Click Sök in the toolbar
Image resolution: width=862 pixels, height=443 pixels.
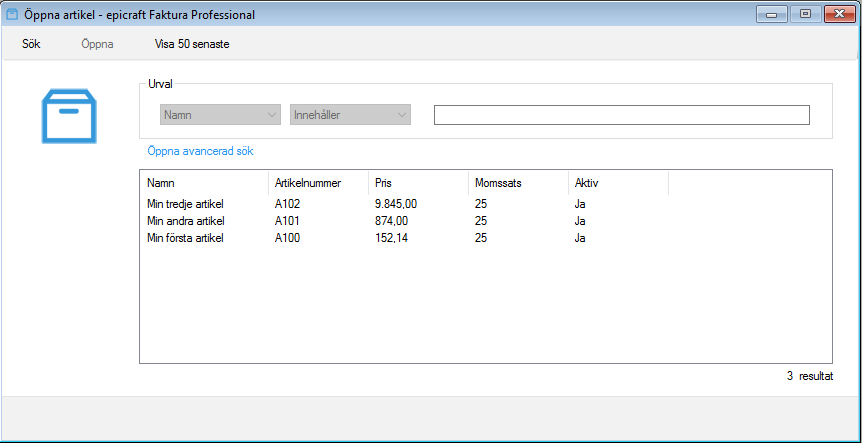31,45
